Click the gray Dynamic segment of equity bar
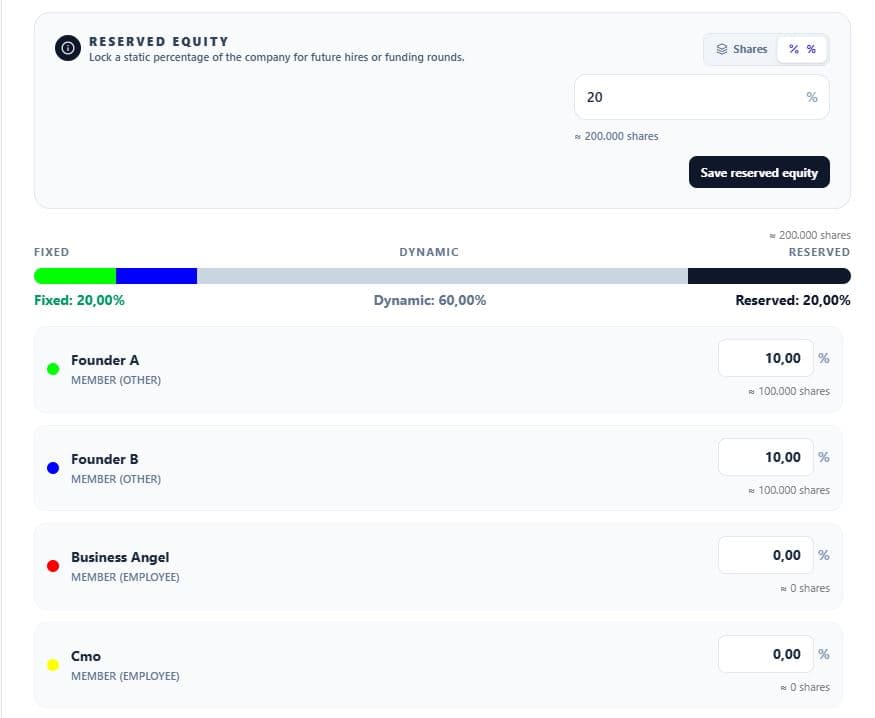875x718 pixels. pos(442,276)
